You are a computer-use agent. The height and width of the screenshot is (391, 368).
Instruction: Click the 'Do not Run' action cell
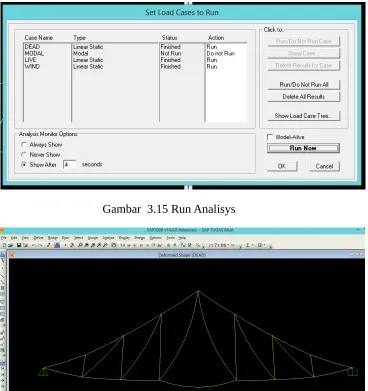[x=220, y=53]
